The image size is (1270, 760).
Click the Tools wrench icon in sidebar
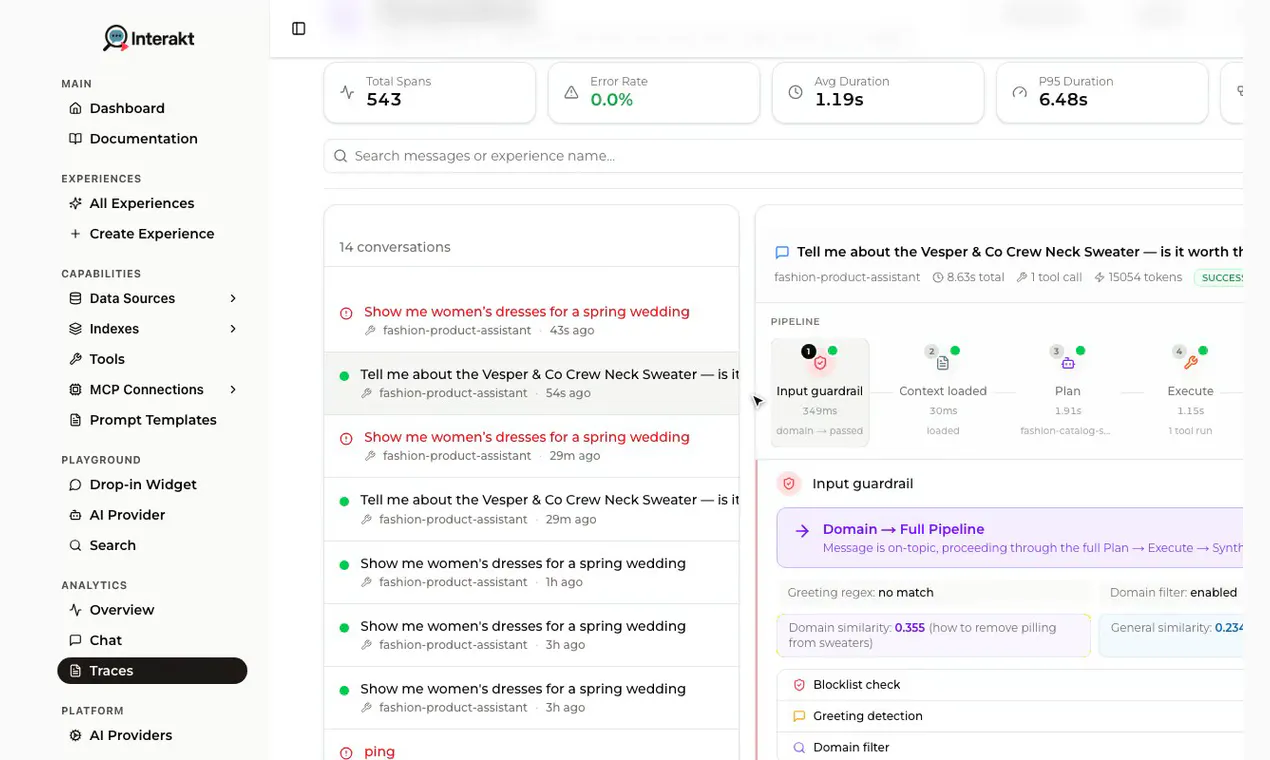[x=75, y=359]
